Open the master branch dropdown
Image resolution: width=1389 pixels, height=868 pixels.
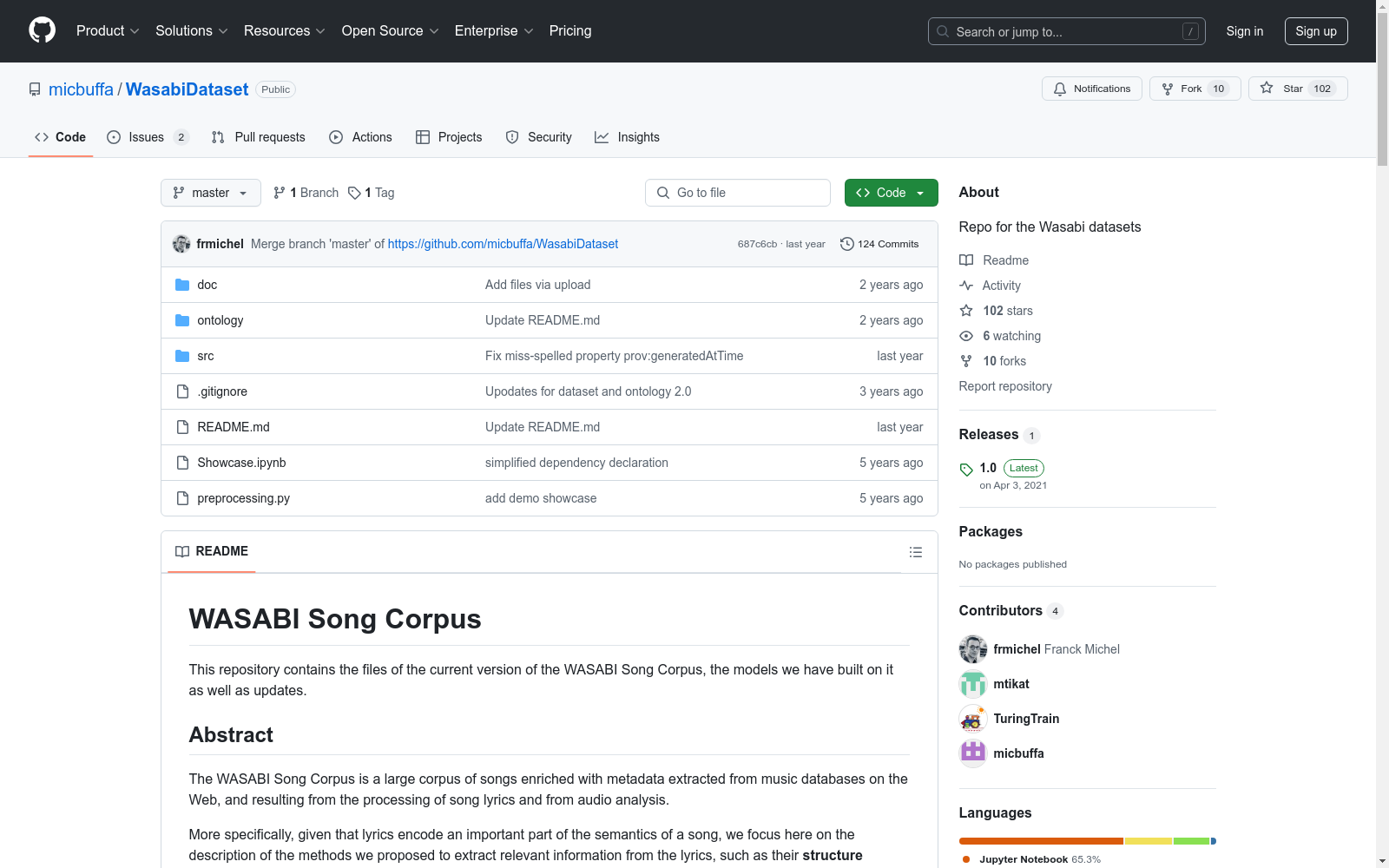(211, 193)
